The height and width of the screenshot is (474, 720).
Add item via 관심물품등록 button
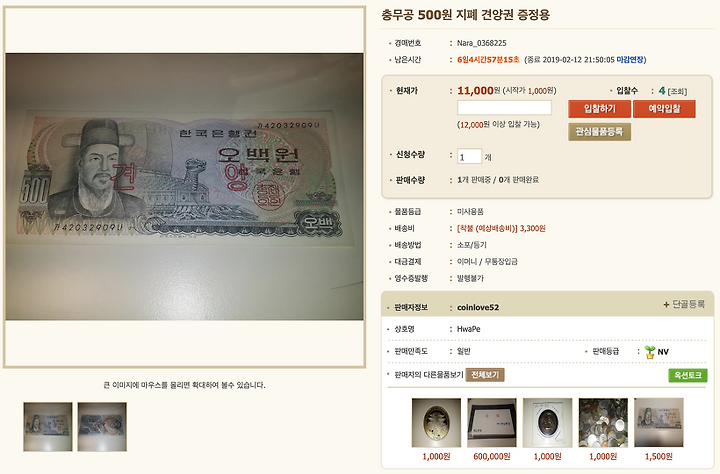[599, 132]
